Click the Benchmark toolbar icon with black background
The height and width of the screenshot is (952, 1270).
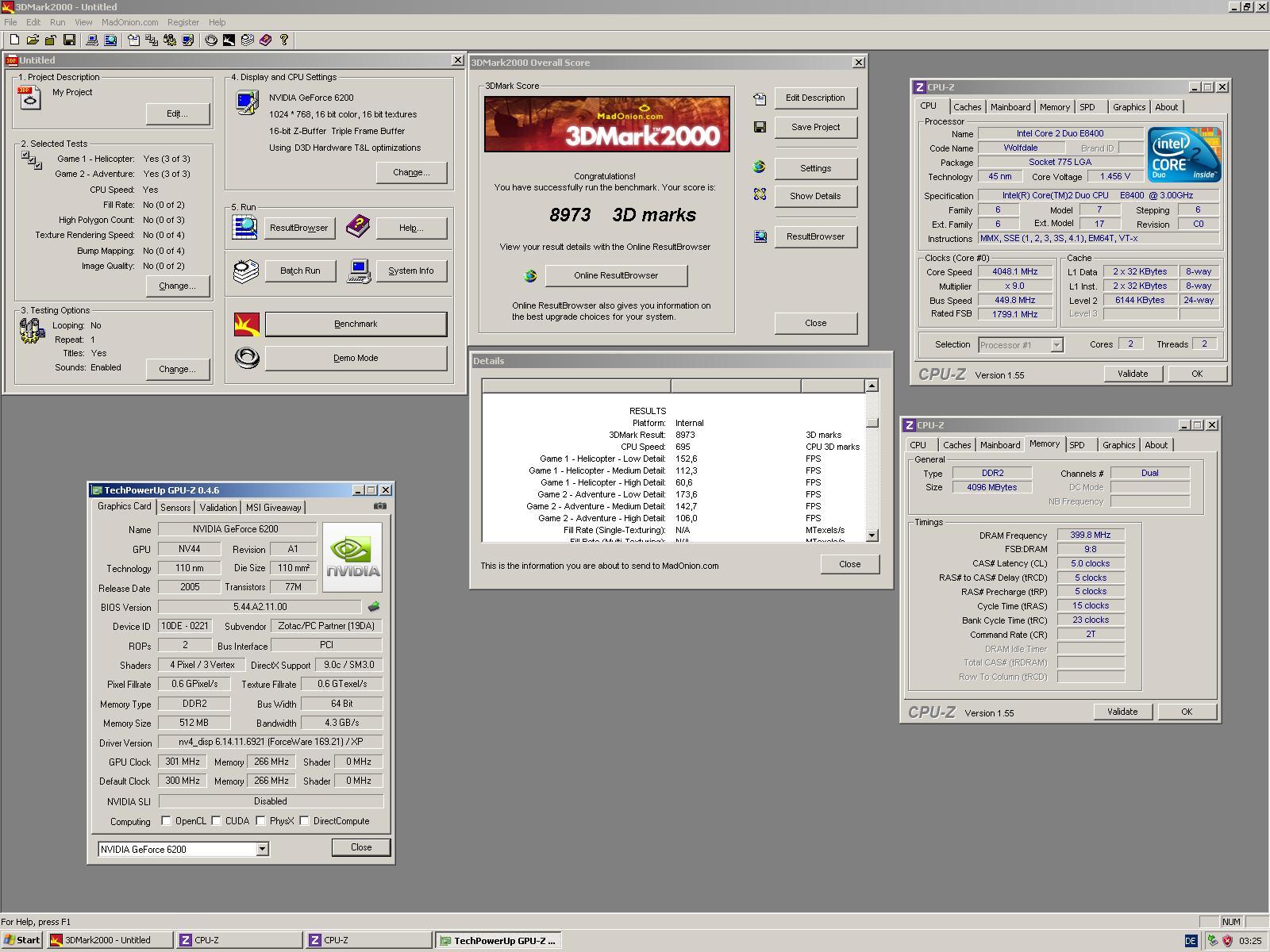pos(229,40)
